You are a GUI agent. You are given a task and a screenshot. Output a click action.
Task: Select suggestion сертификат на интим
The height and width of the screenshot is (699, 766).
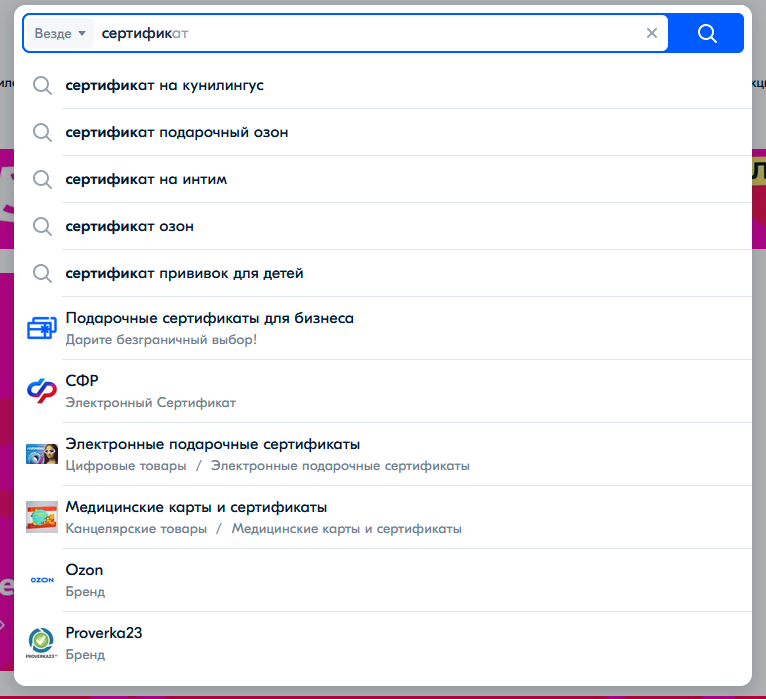click(383, 179)
